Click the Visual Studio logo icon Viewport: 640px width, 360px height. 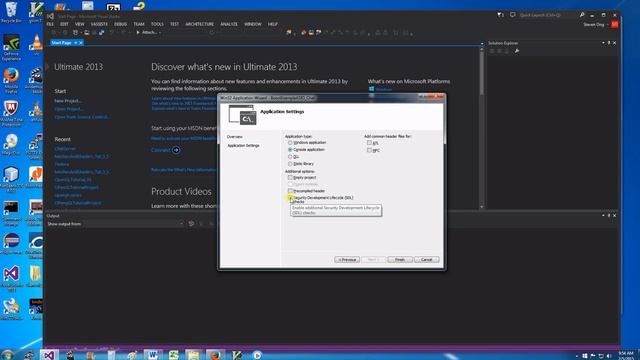pos(50,16)
